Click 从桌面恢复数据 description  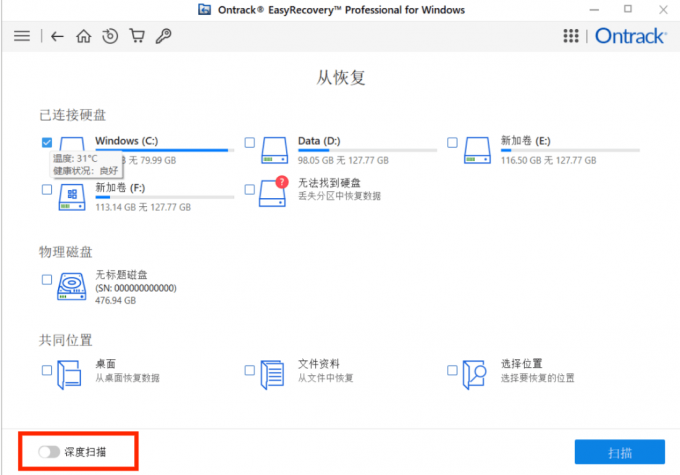(x=128, y=378)
